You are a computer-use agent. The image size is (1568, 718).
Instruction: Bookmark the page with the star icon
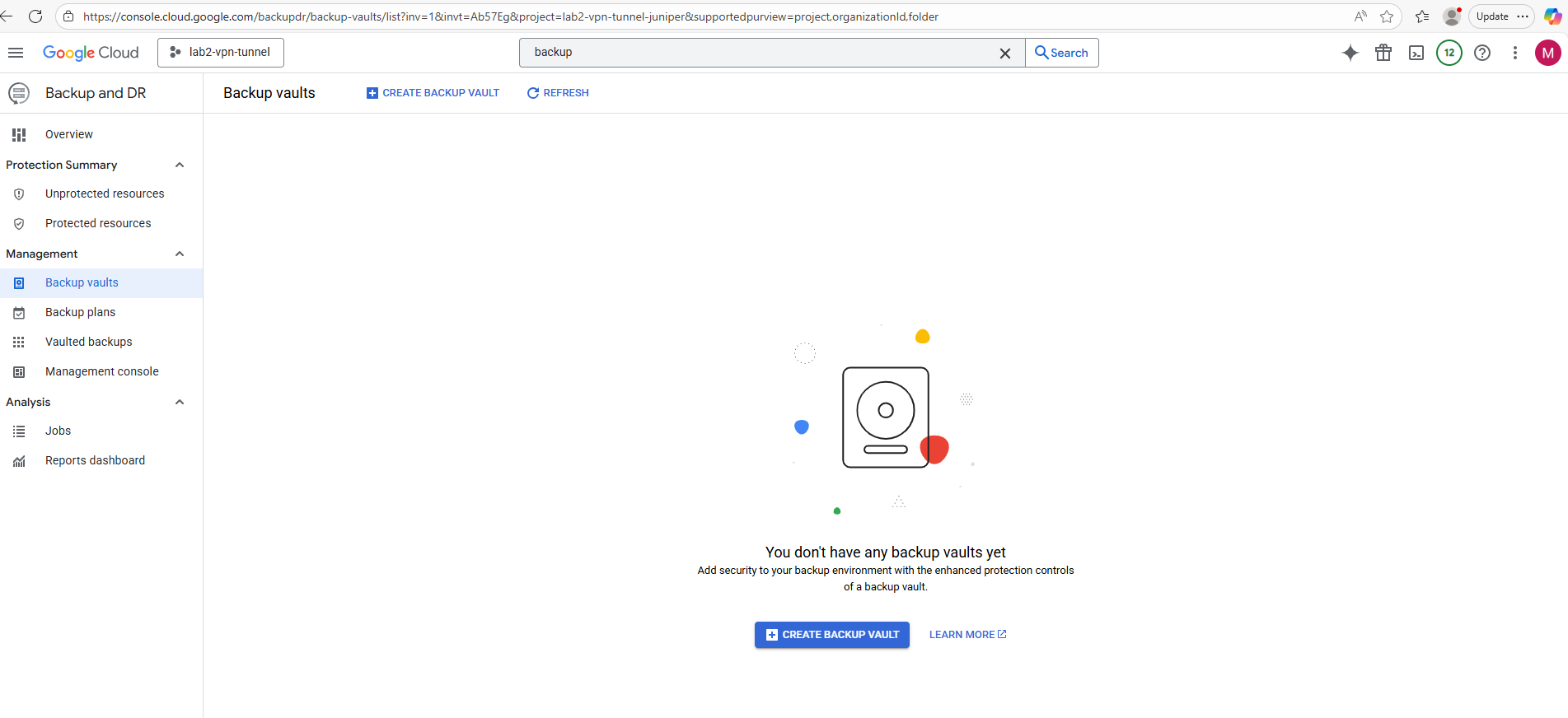tap(1387, 16)
